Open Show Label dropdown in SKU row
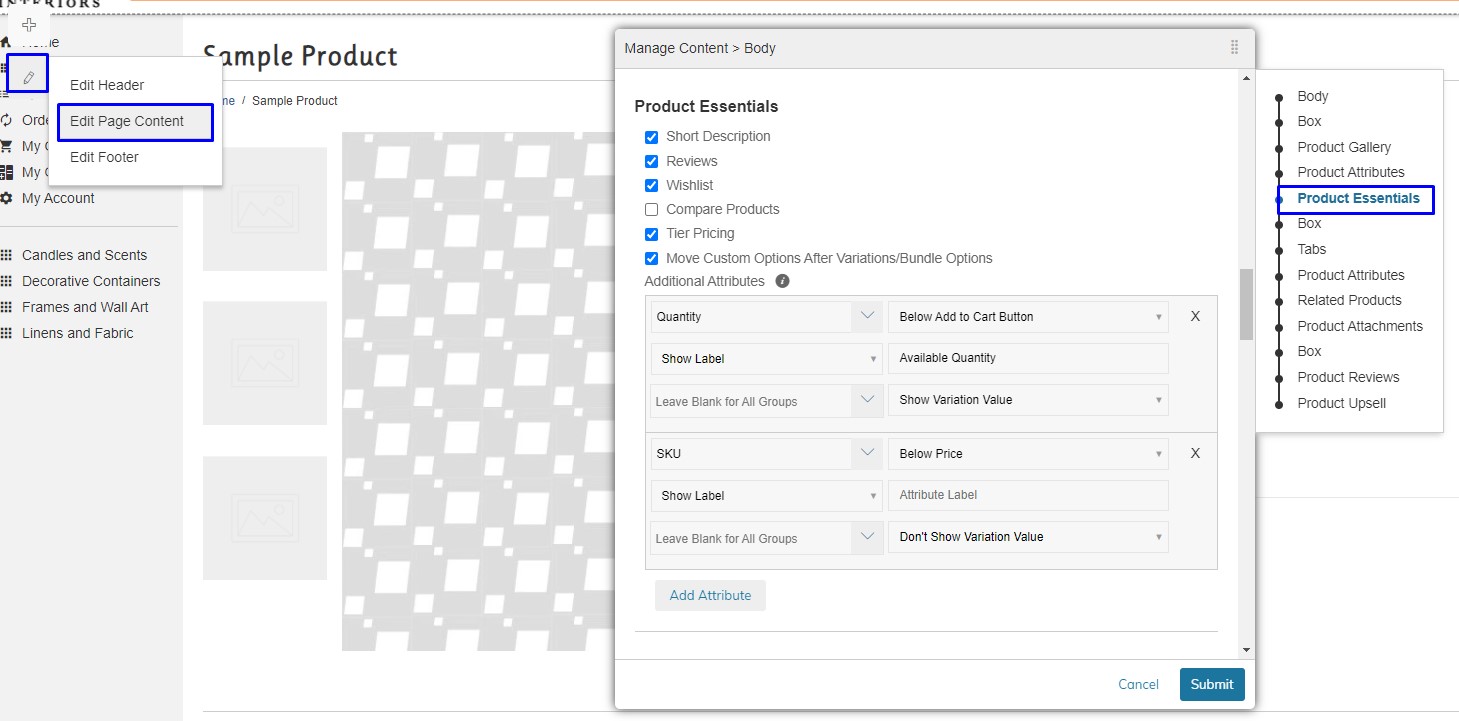This screenshot has width=1459, height=721. (x=765, y=495)
